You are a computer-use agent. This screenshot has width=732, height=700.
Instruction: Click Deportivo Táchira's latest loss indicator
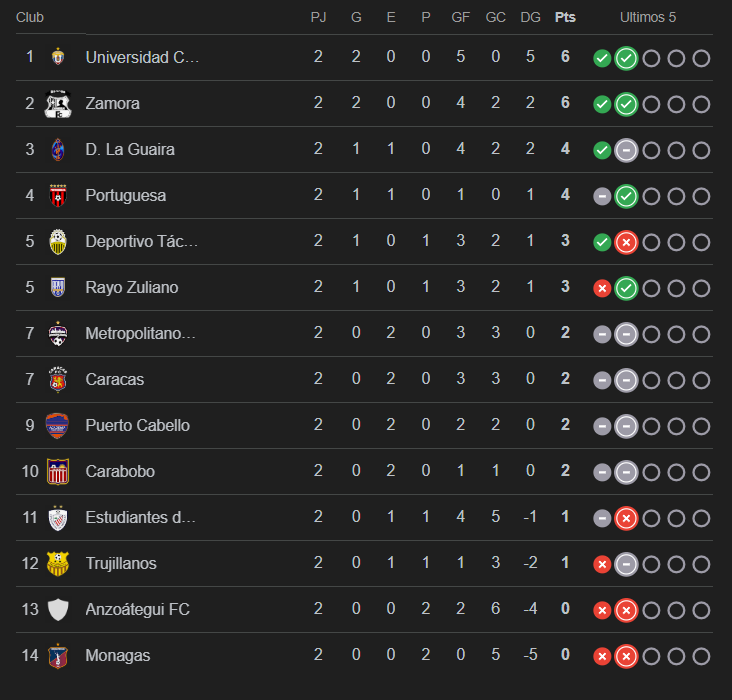click(626, 242)
